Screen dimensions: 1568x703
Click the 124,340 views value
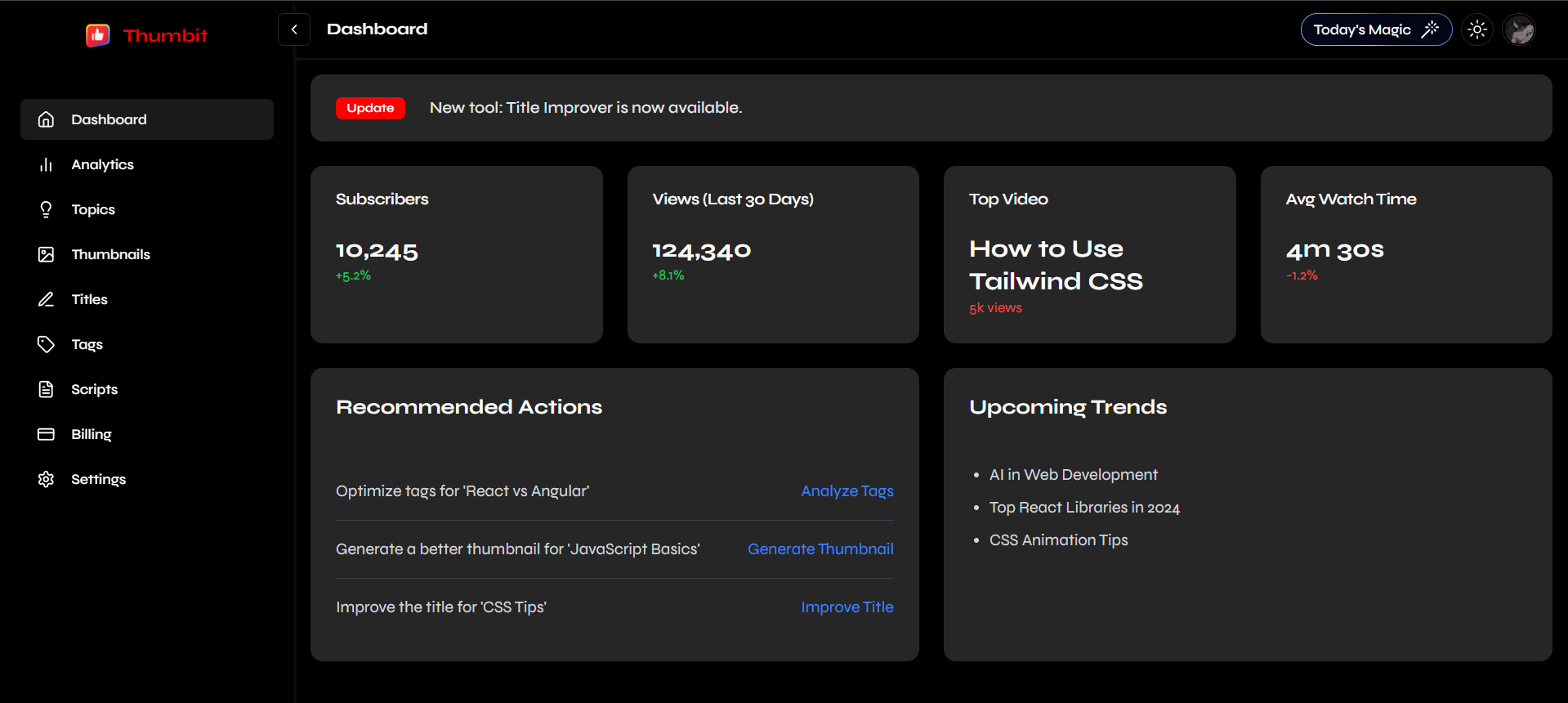click(x=702, y=251)
